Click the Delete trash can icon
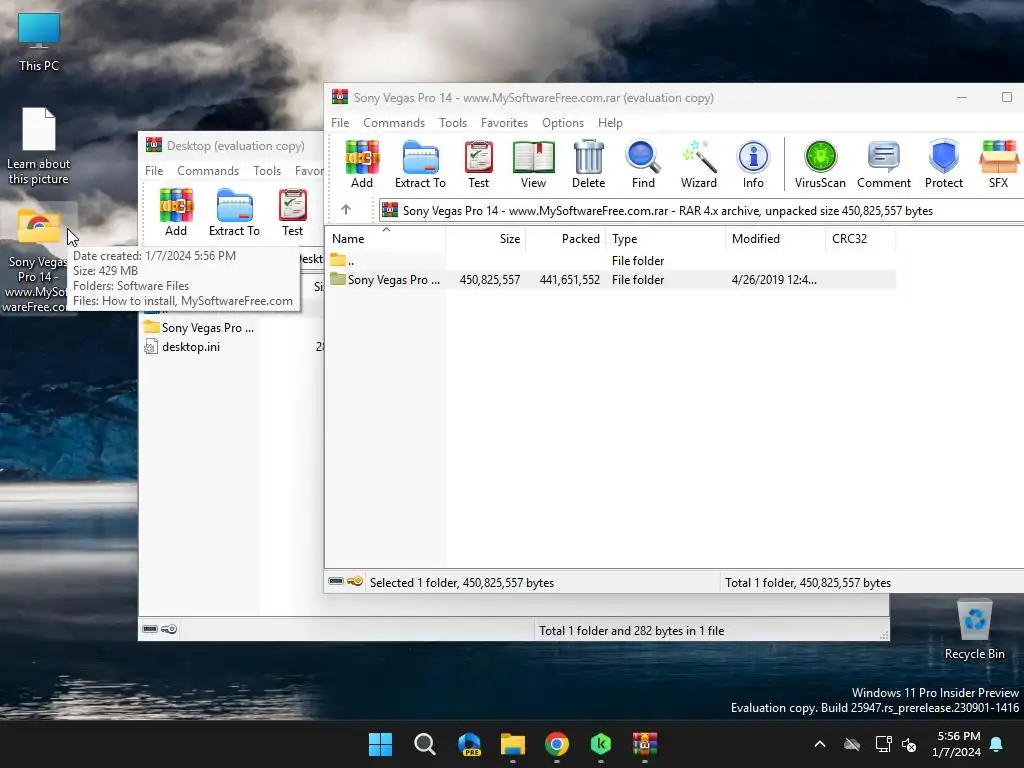 click(x=588, y=165)
